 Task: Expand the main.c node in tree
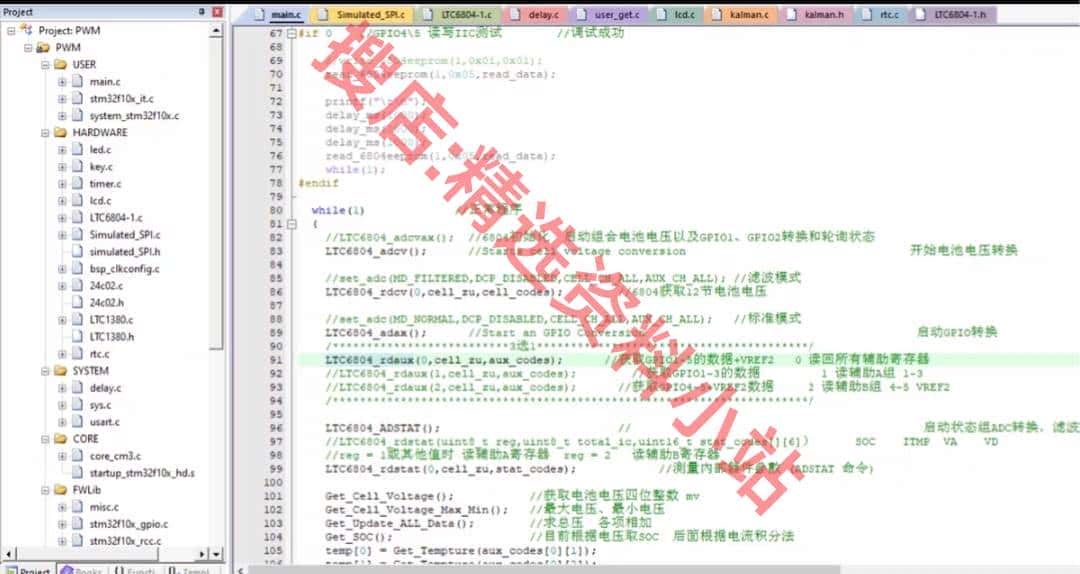[62, 82]
